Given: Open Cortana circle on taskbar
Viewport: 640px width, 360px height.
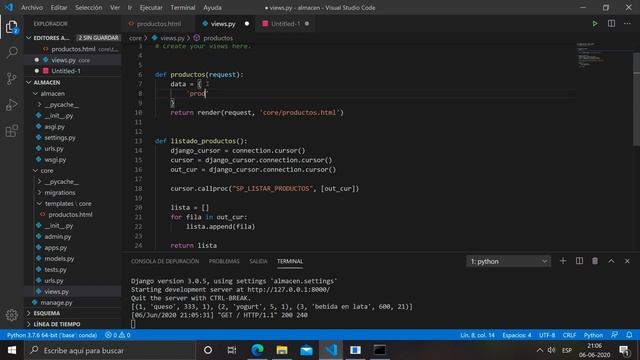Looking at the screenshot, I should point(208,350).
